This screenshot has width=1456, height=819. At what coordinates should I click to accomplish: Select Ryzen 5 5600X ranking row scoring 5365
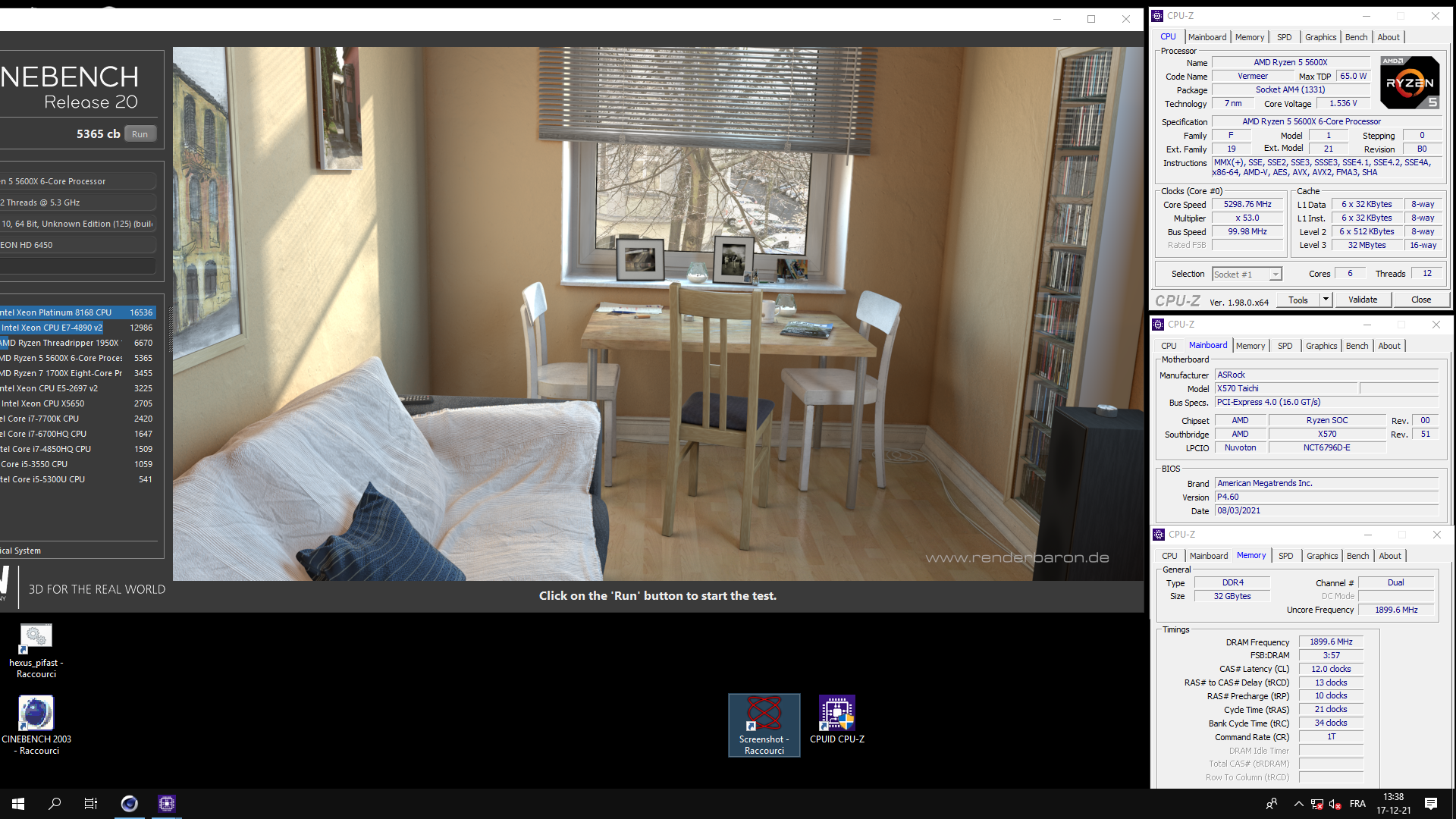pyautogui.click(x=78, y=358)
